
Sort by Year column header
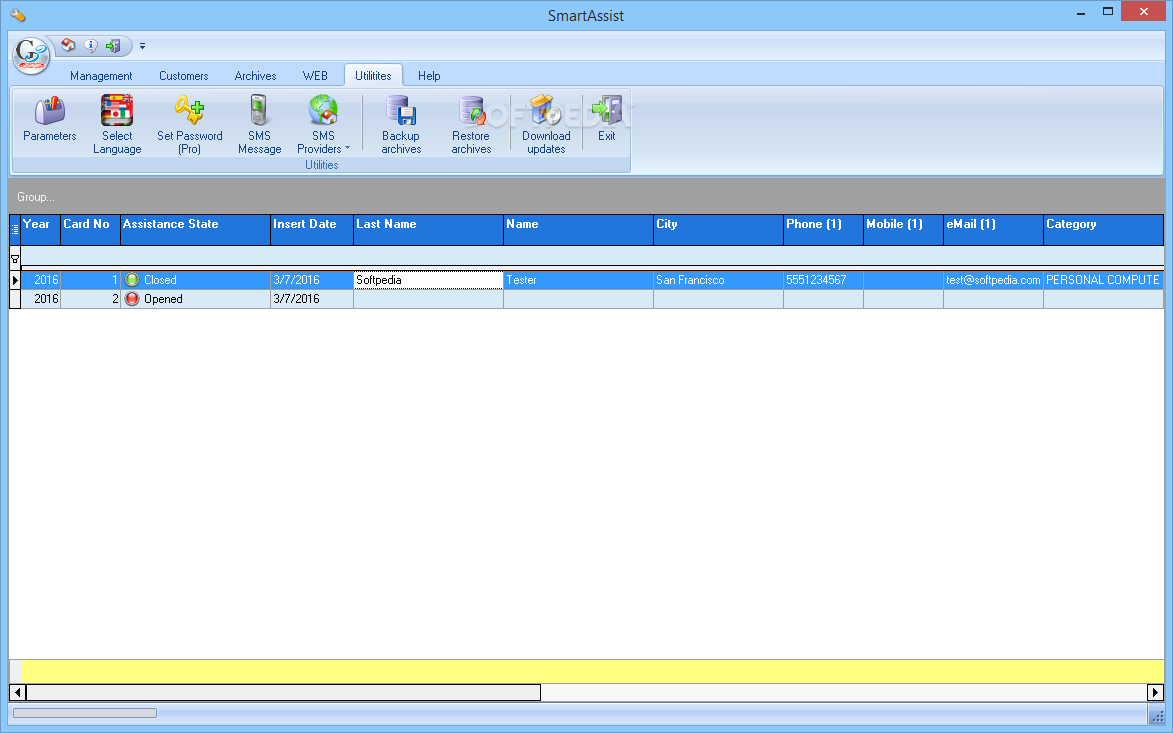[40, 230]
